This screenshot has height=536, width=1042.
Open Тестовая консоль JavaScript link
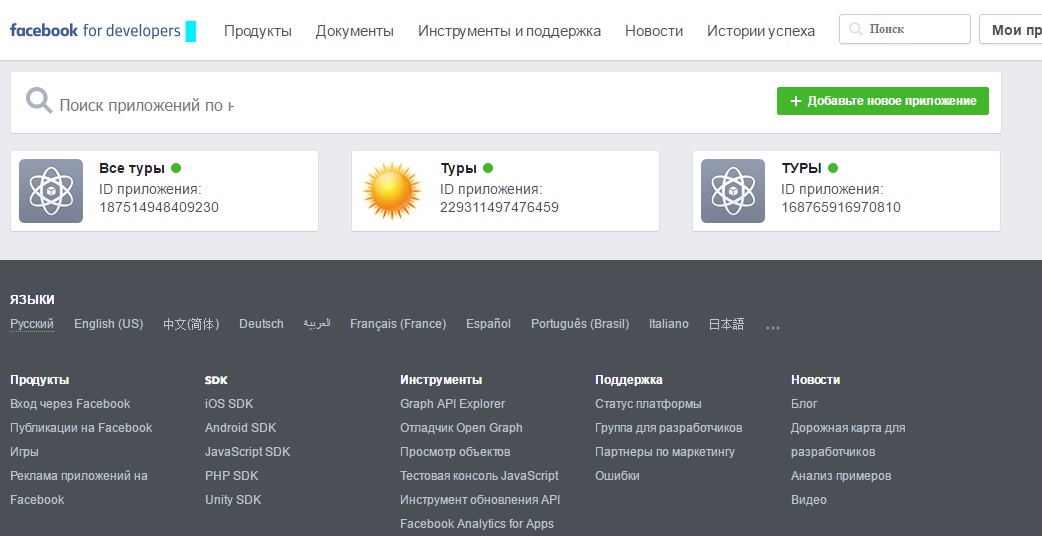click(479, 476)
